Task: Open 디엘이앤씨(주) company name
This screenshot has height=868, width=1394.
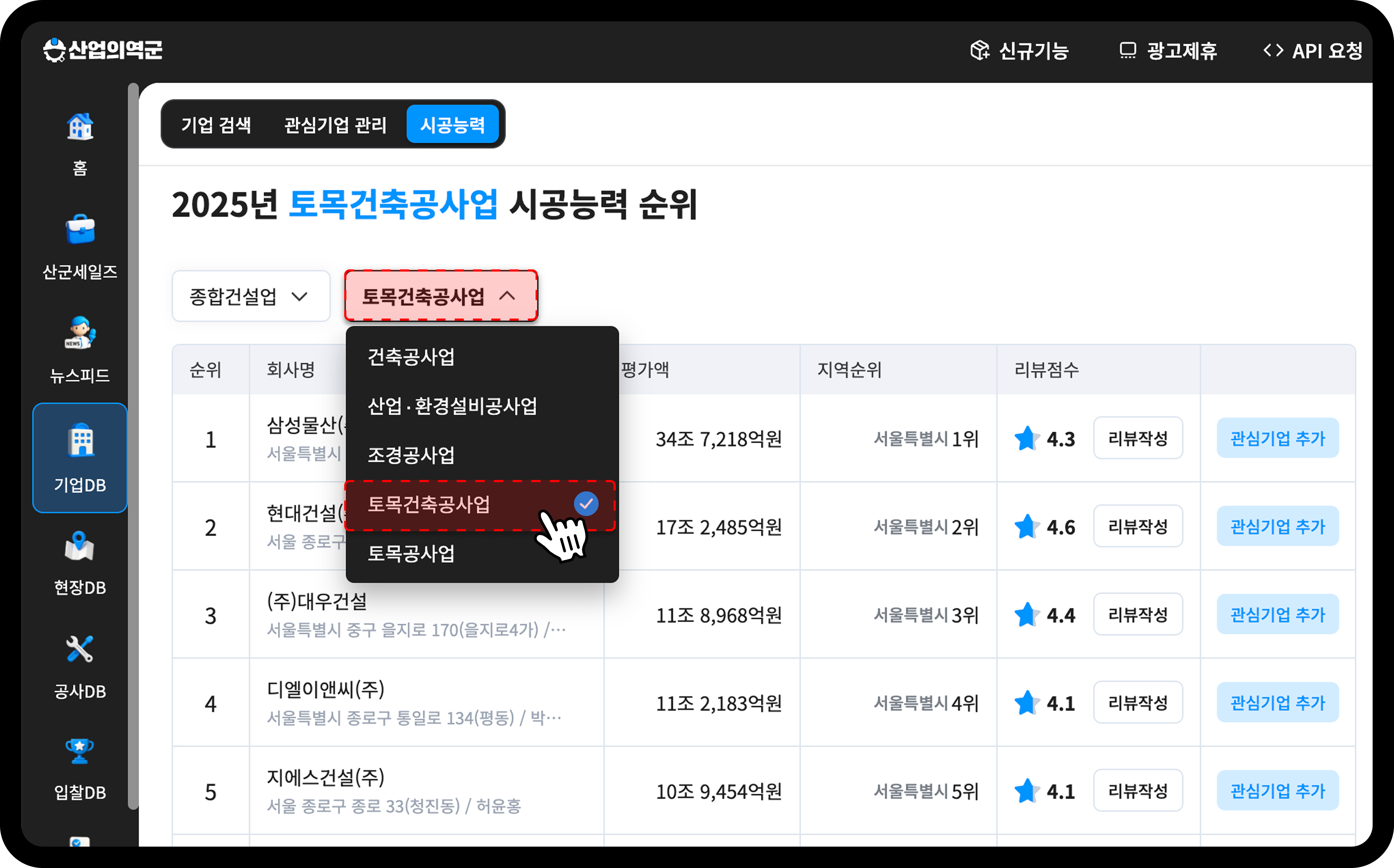Action: coord(326,689)
